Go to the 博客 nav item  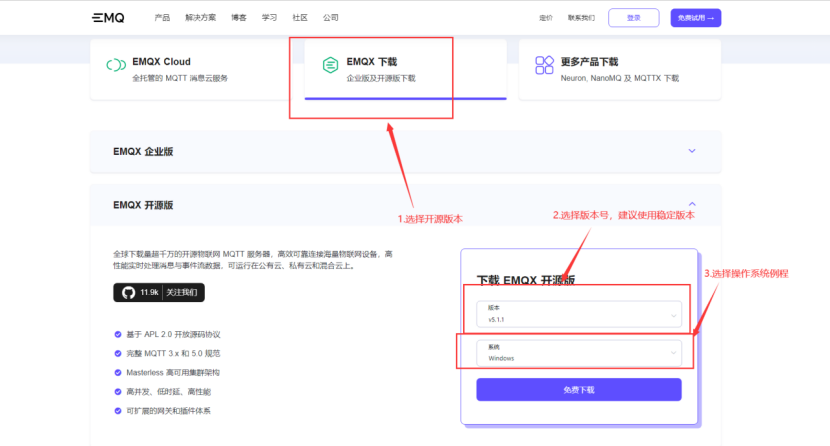click(x=239, y=17)
